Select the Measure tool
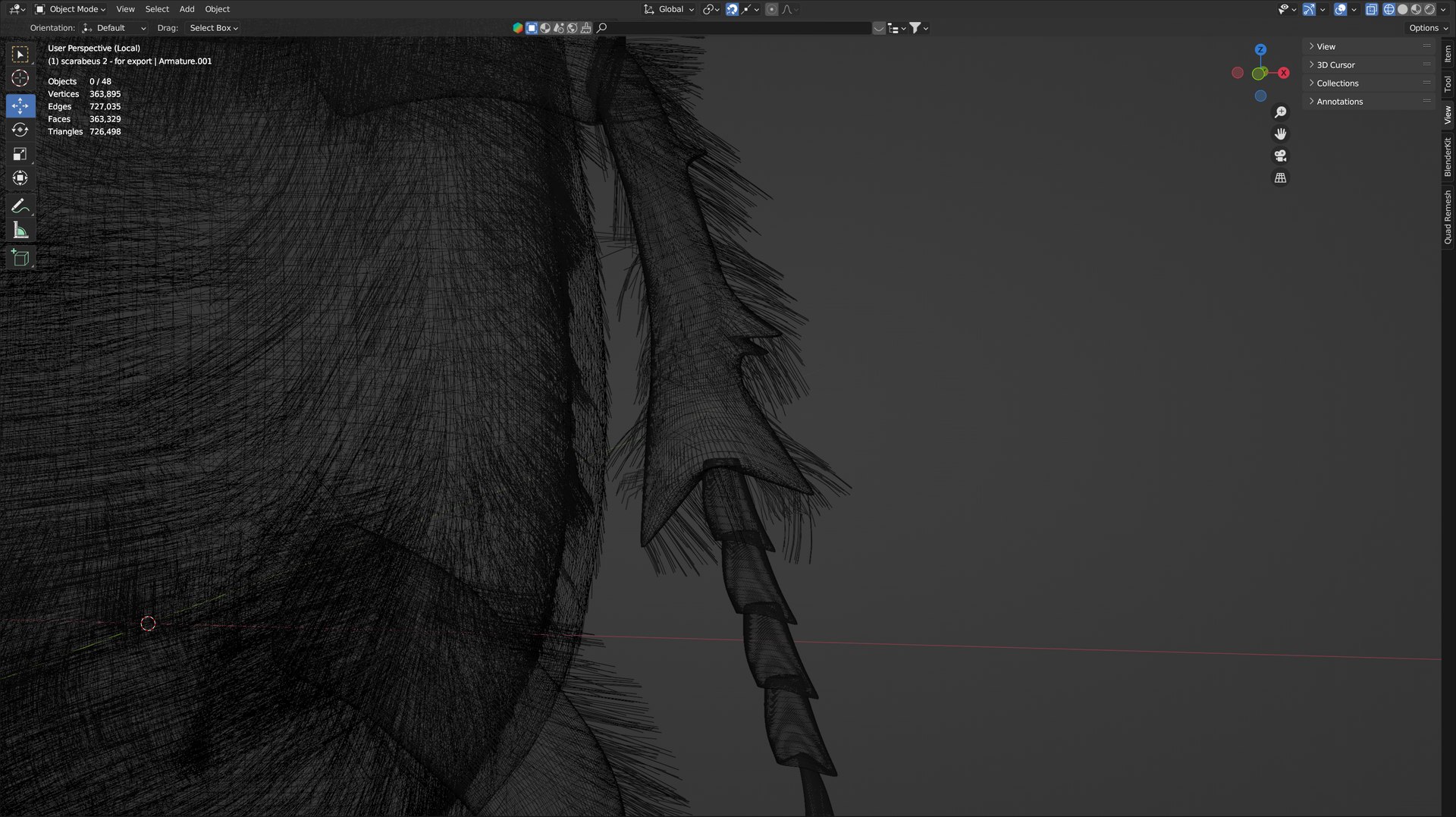This screenshot has width=1456, height=817. (20, 230)
